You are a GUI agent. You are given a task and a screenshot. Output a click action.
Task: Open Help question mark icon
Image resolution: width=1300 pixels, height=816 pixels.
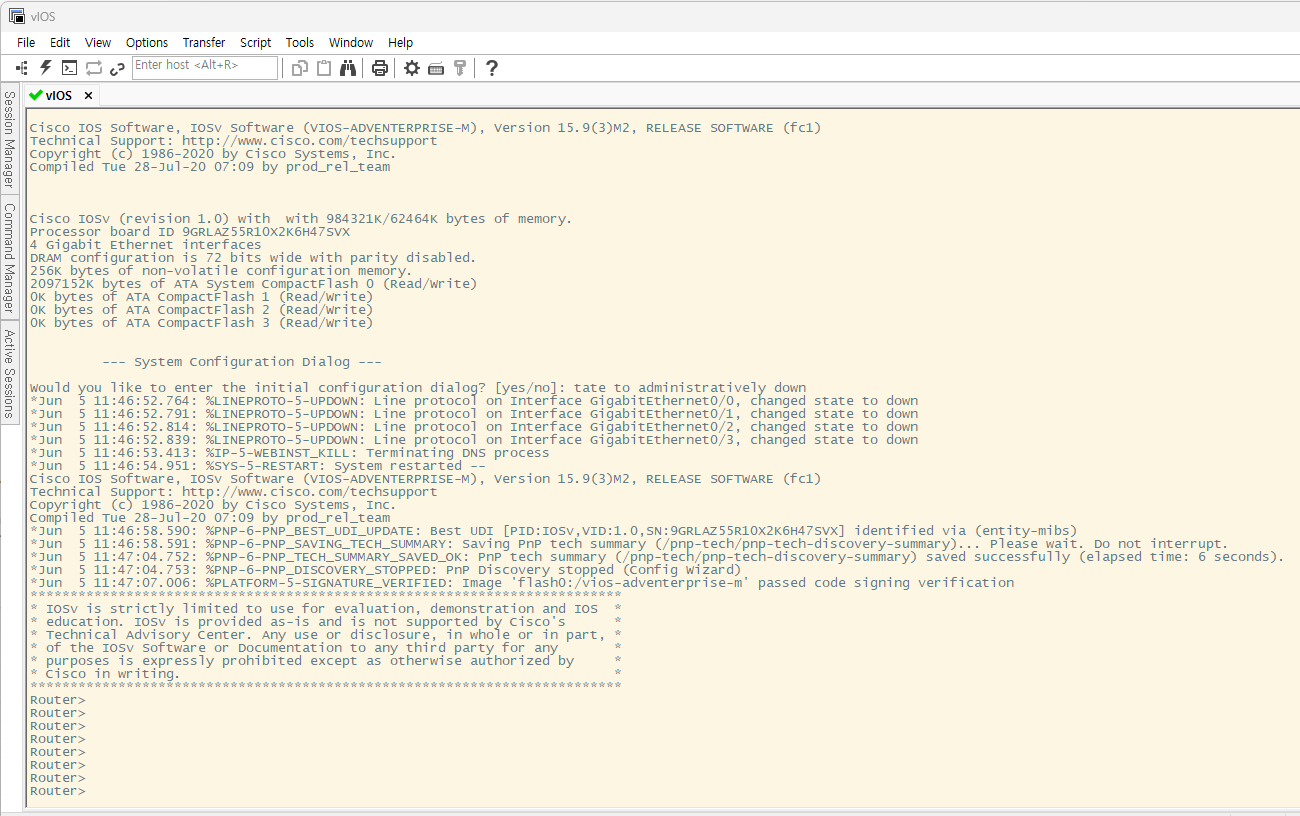492,68
